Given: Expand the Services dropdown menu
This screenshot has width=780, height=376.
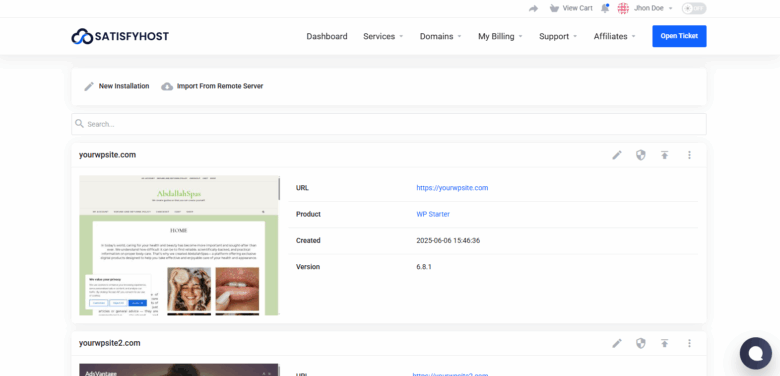Looking at the screenshot, I should click(383, 36).
